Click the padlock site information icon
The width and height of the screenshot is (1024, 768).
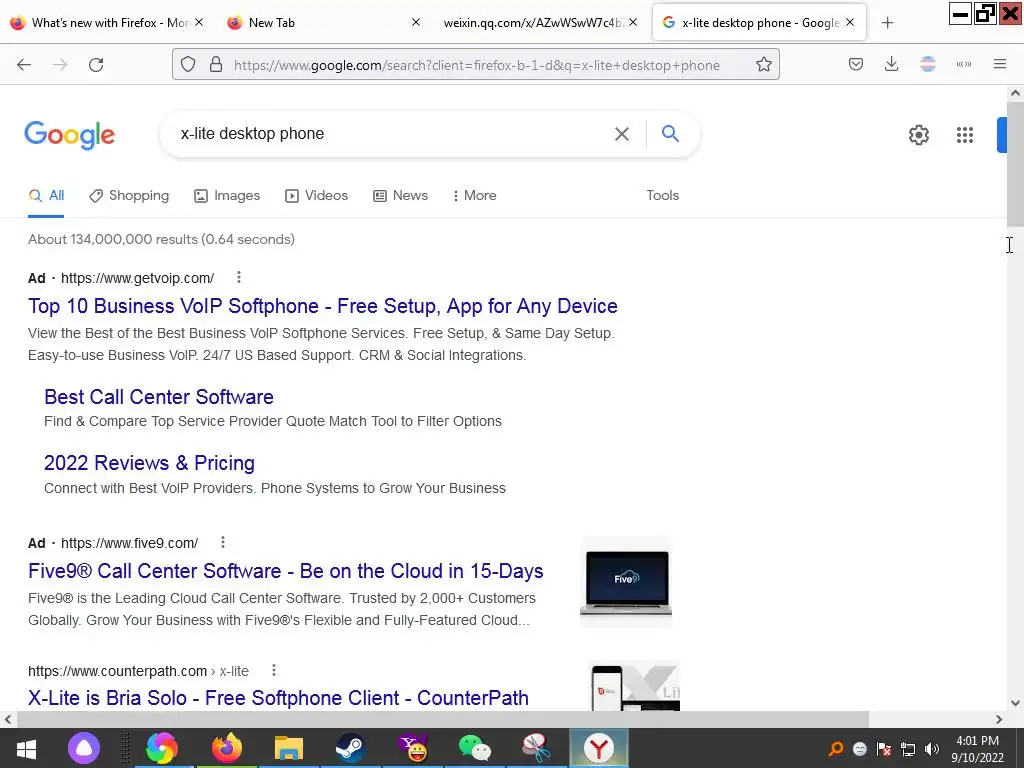216,65
